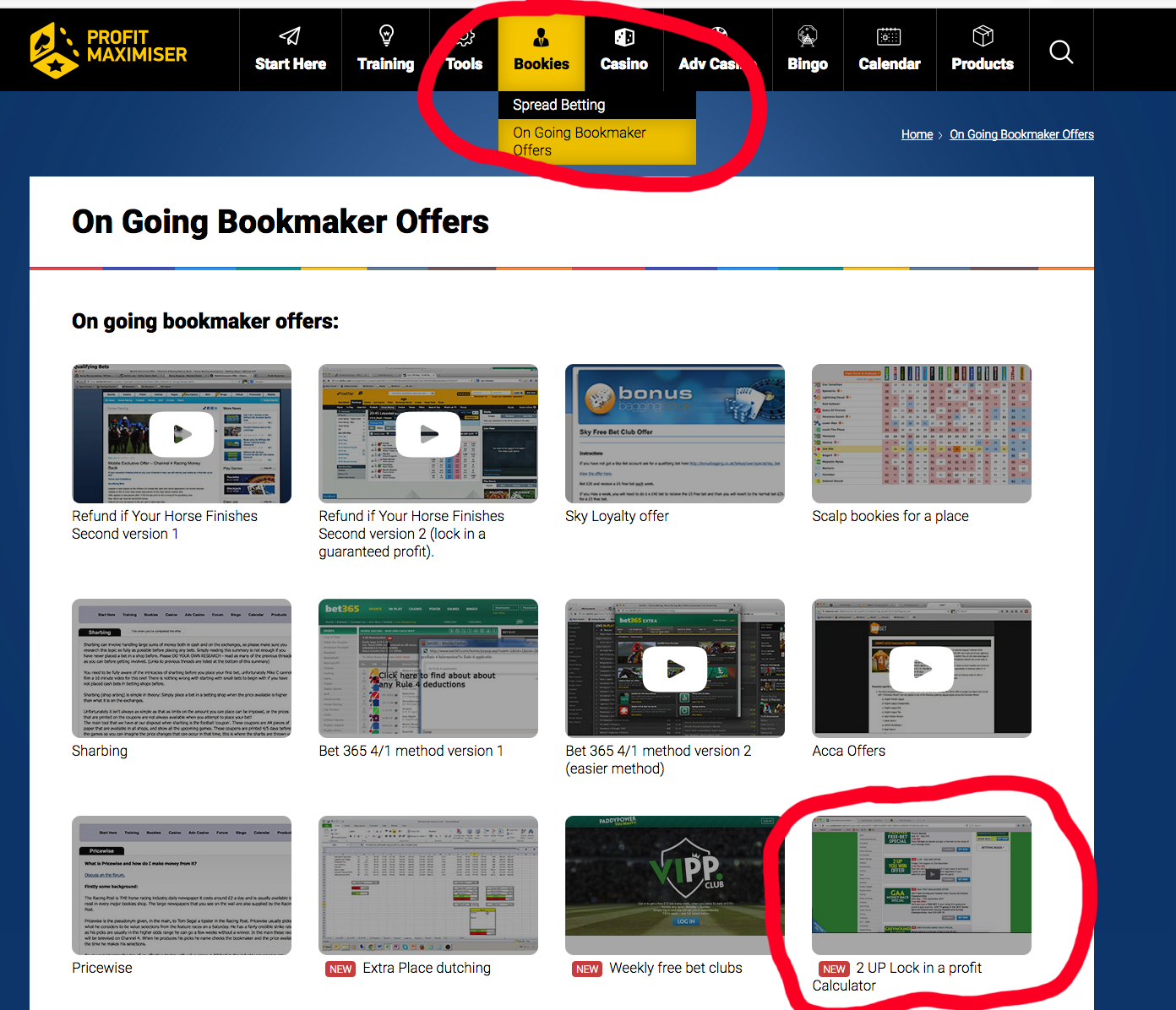
Task: Open the search magnifier icon
Action: point(1061,51)
